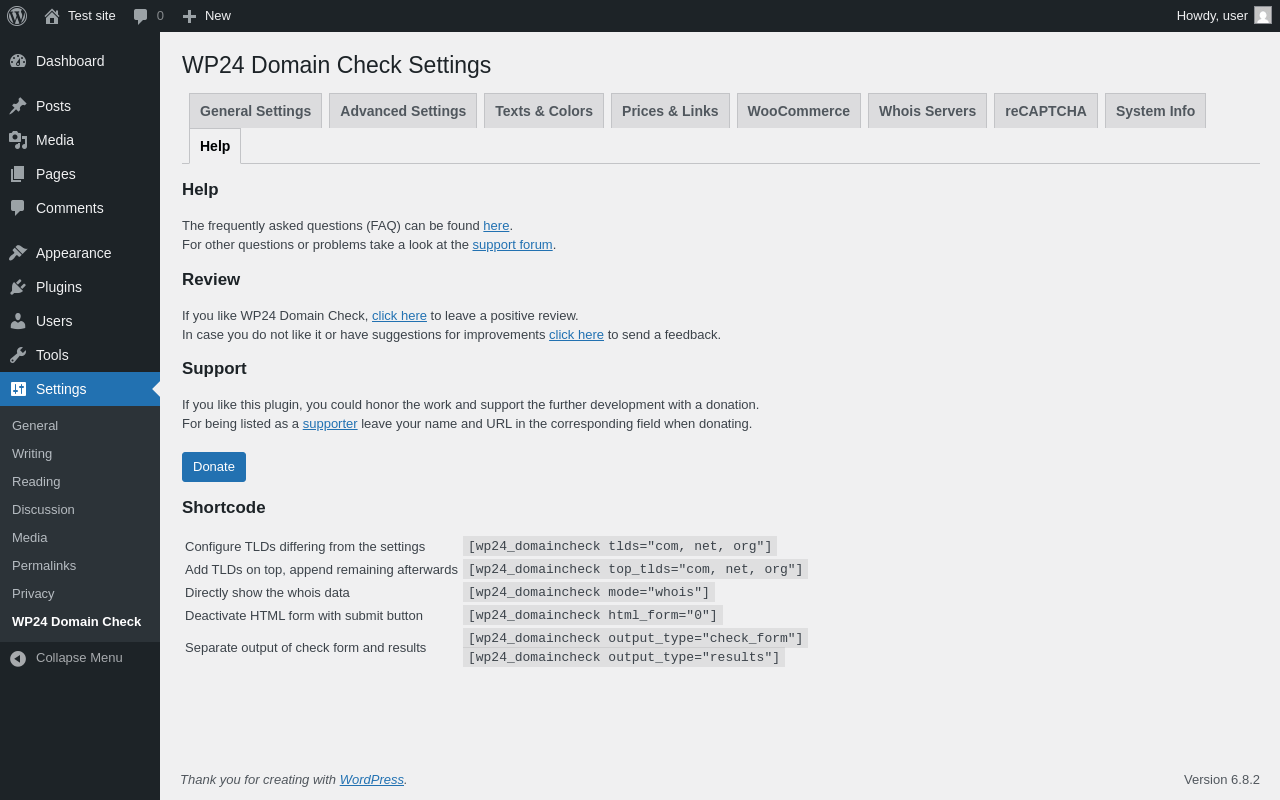This screenshot has width=1280, height=800.
Task: Open Howdy, user account menu
Action: pos(1224,16)
